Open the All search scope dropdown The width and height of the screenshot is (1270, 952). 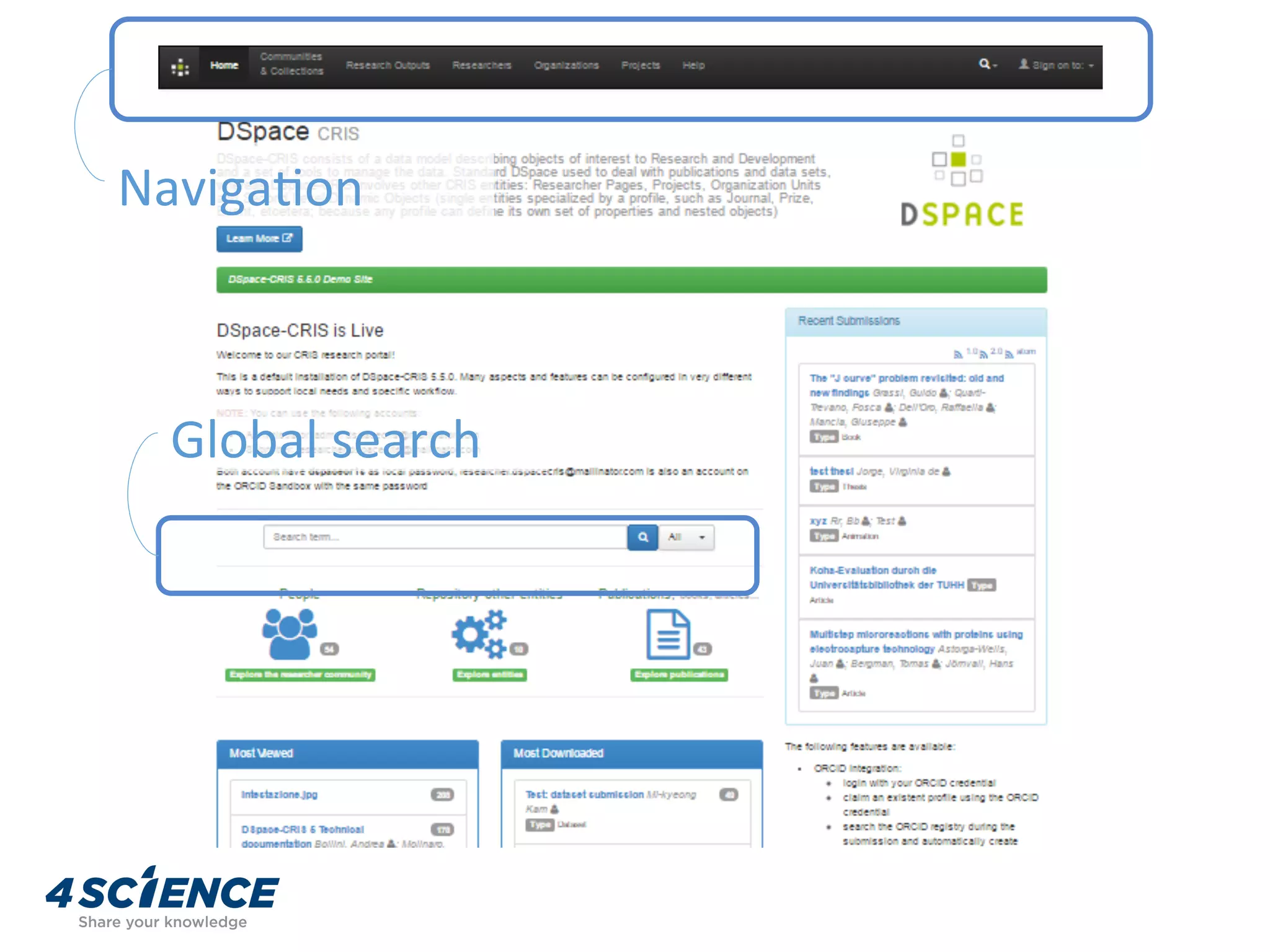pos(686,537)
